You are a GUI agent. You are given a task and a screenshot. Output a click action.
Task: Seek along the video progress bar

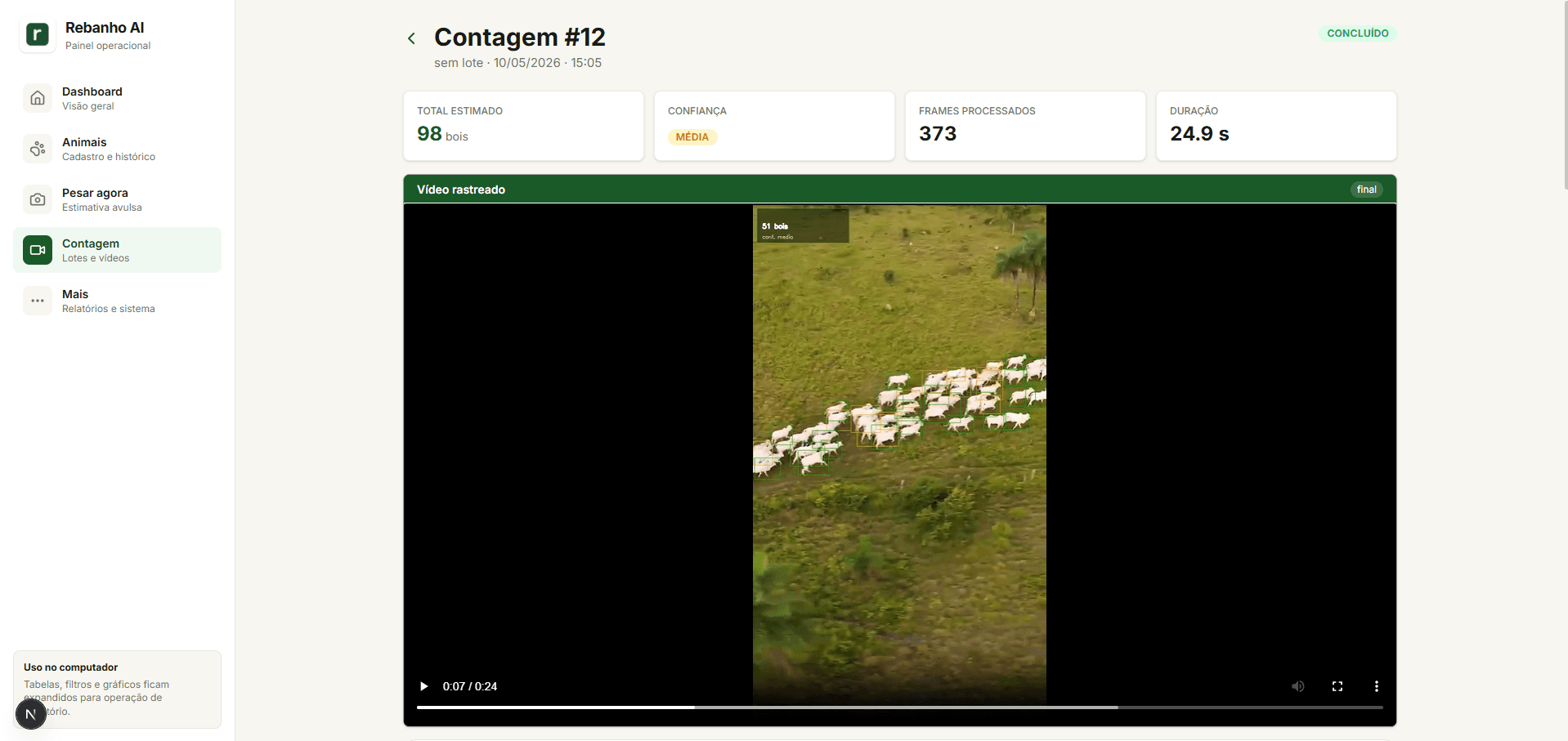pyautogui.click(x=899, y=708)
